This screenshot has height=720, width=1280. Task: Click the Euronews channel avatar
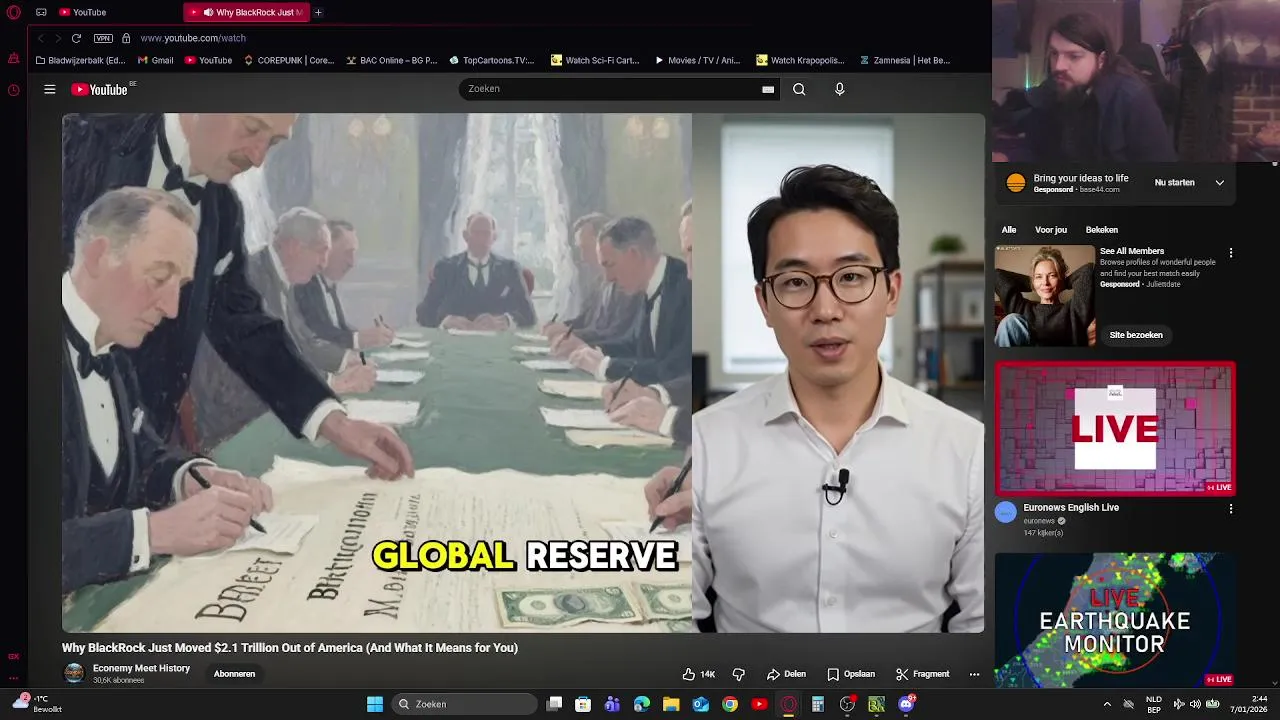(1006, 513)
